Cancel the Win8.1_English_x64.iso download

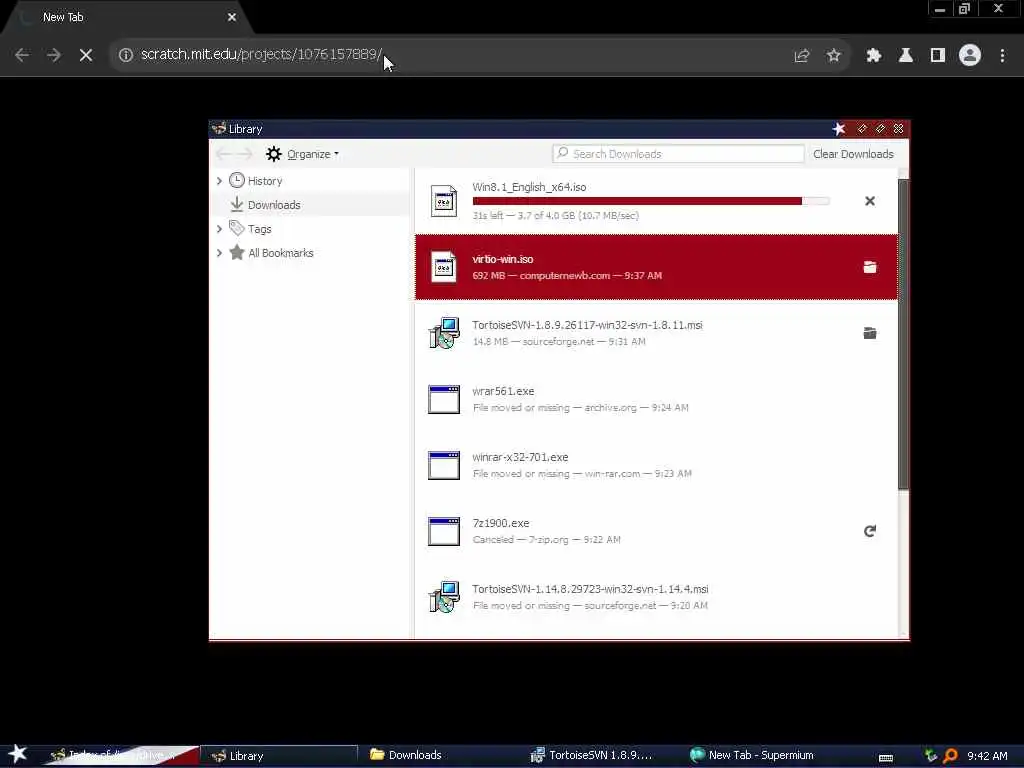[870, 201]
